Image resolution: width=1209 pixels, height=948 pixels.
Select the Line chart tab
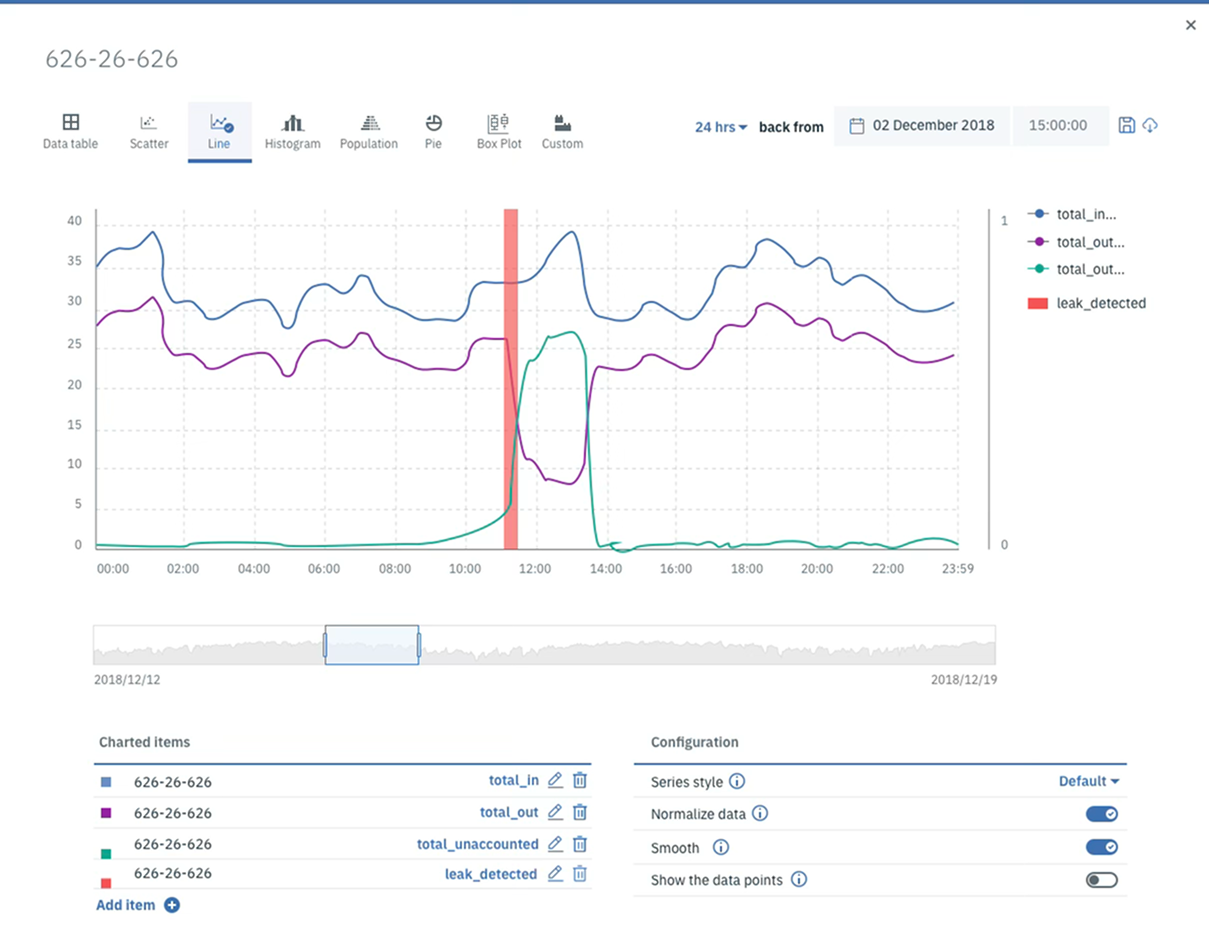[220, 132]
